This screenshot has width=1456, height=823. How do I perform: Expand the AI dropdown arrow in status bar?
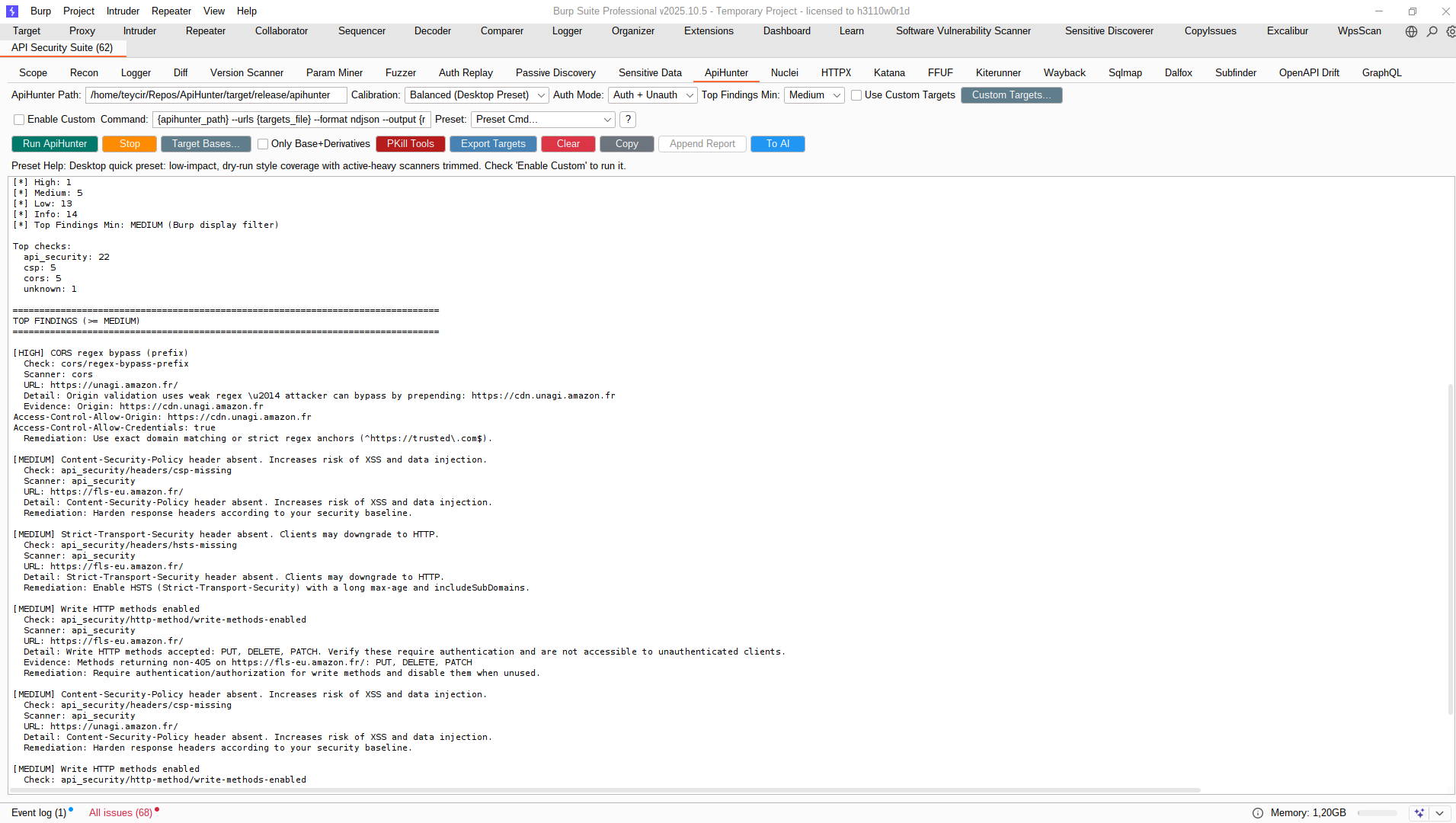click(x=1439, y=813)
